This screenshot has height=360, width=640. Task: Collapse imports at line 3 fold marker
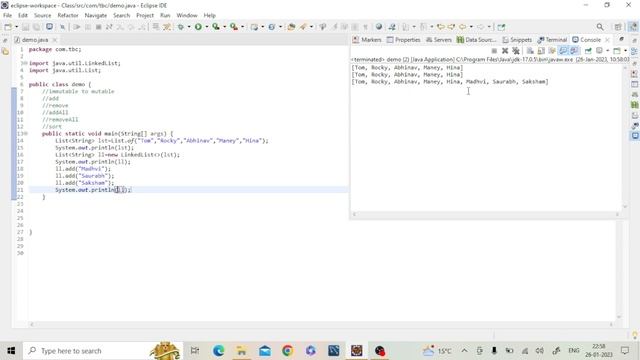click(26, 63)
